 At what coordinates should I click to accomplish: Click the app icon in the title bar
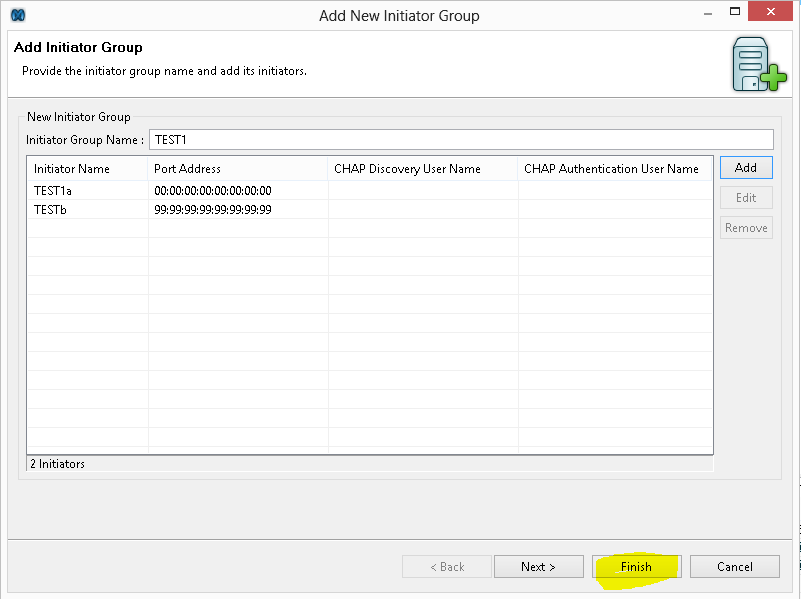(17, 15)
